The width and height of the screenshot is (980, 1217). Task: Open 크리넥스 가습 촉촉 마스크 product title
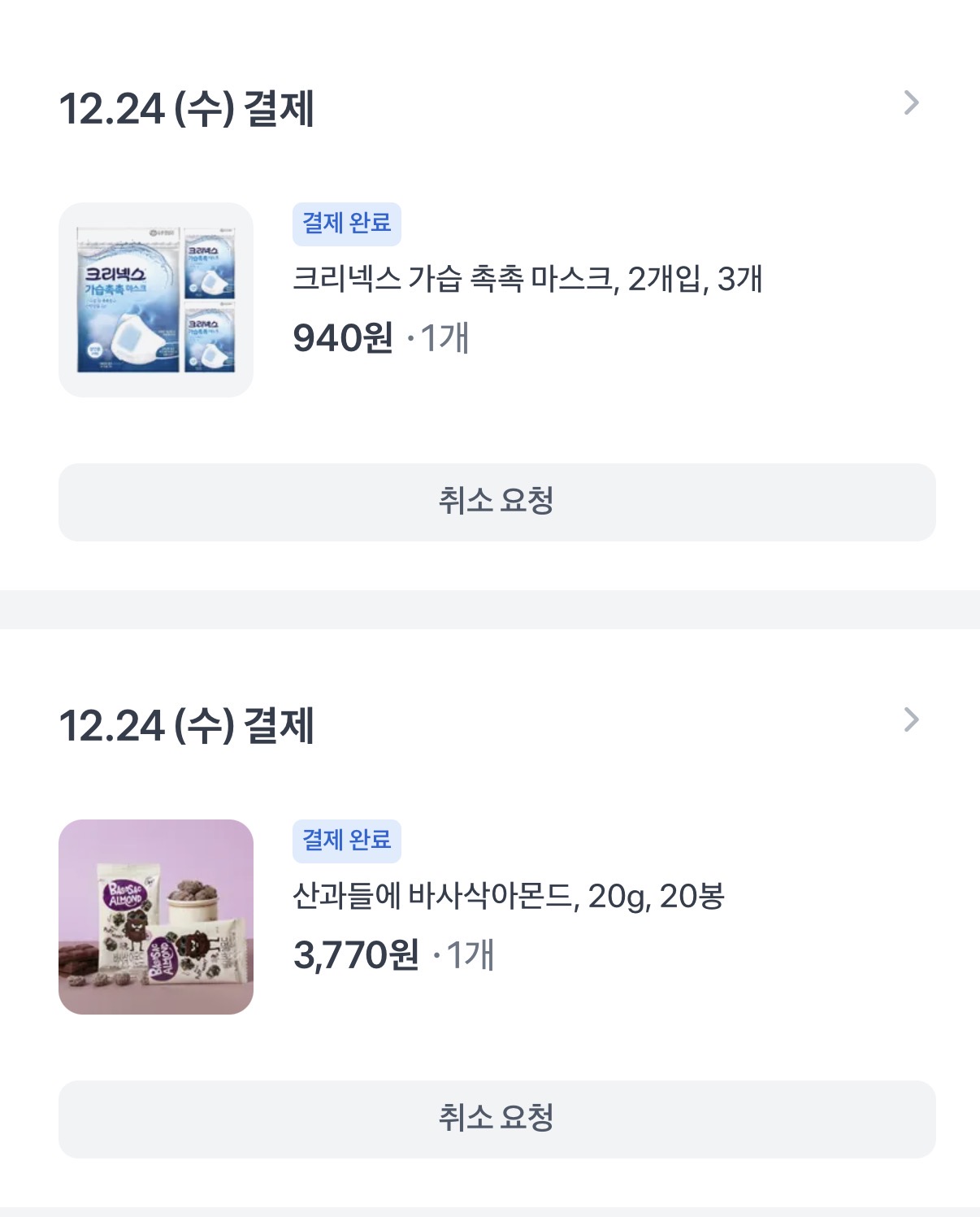point(527,279)
